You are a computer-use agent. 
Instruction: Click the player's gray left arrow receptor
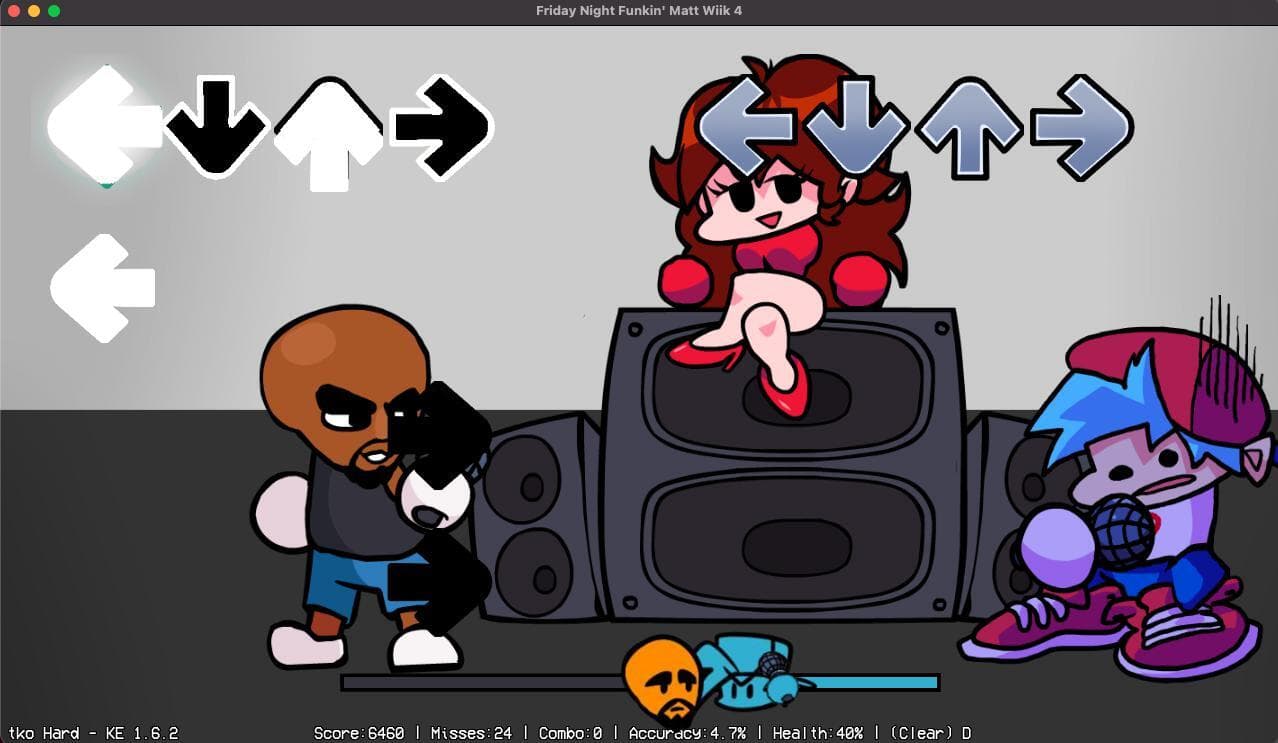click(x=748, y=127)
